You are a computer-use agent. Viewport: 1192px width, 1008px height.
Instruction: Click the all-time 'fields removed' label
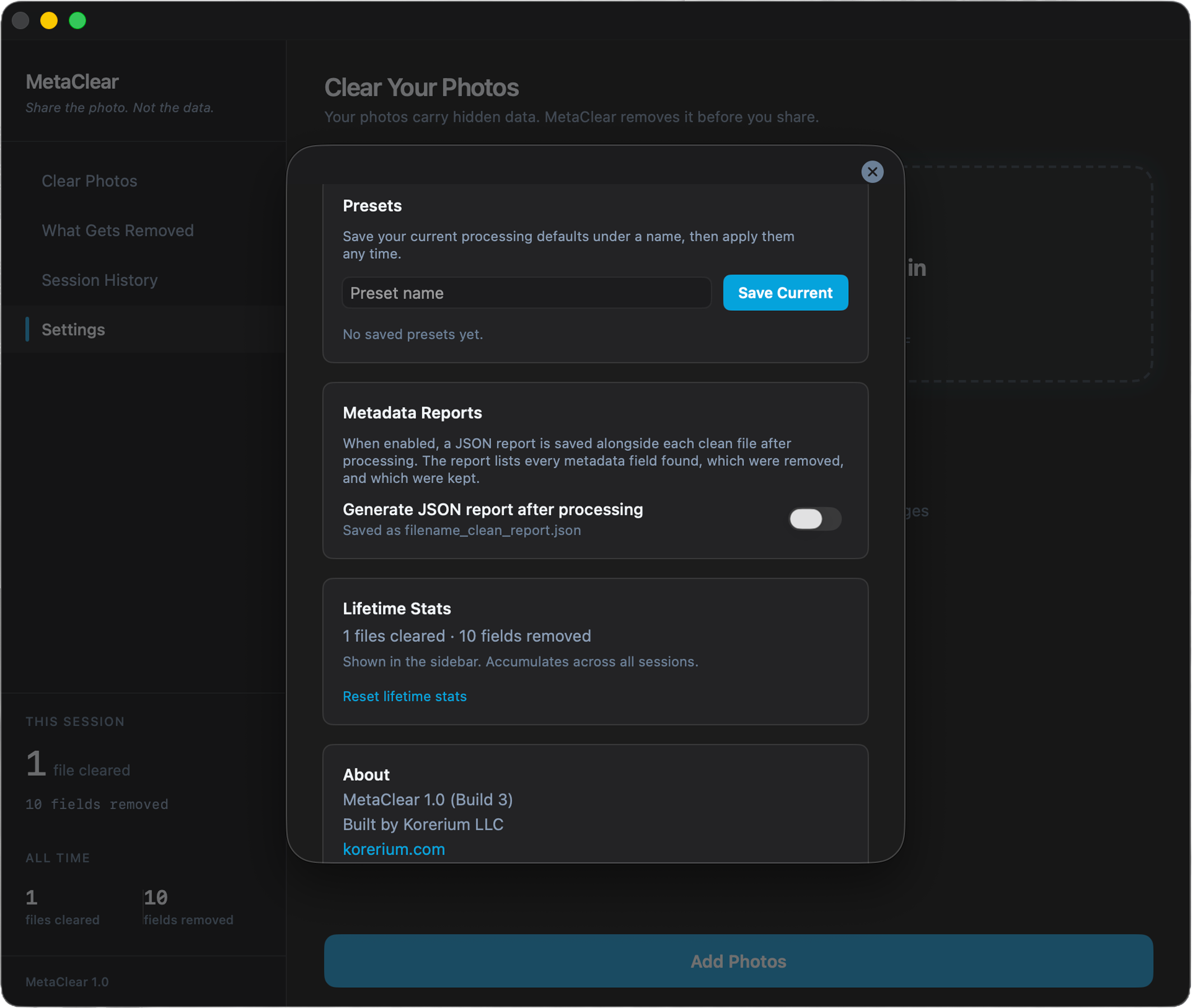pyautogui.click(x=189, y=920)
